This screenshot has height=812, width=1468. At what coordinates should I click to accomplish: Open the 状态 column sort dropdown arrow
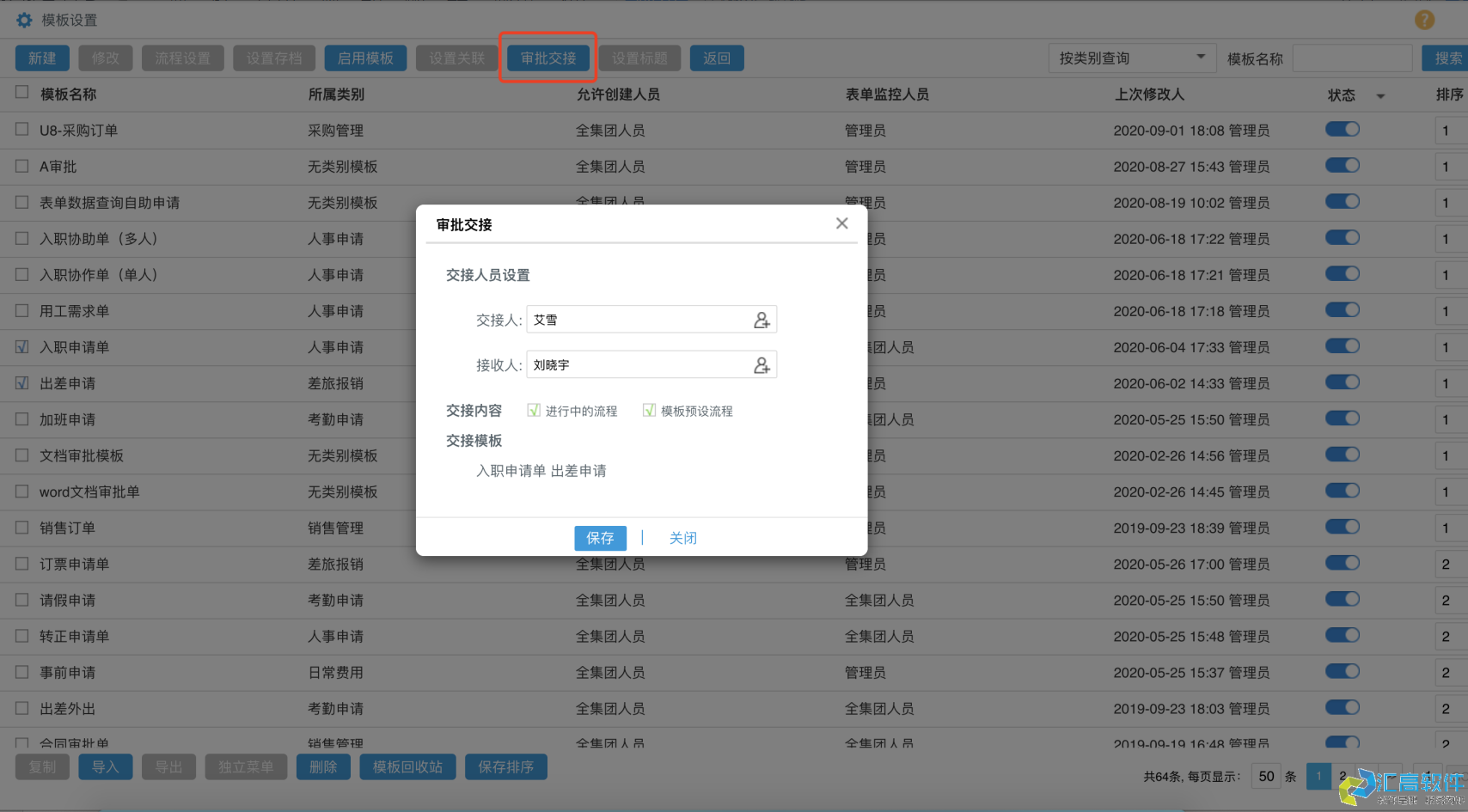(x=1380, y=95)
